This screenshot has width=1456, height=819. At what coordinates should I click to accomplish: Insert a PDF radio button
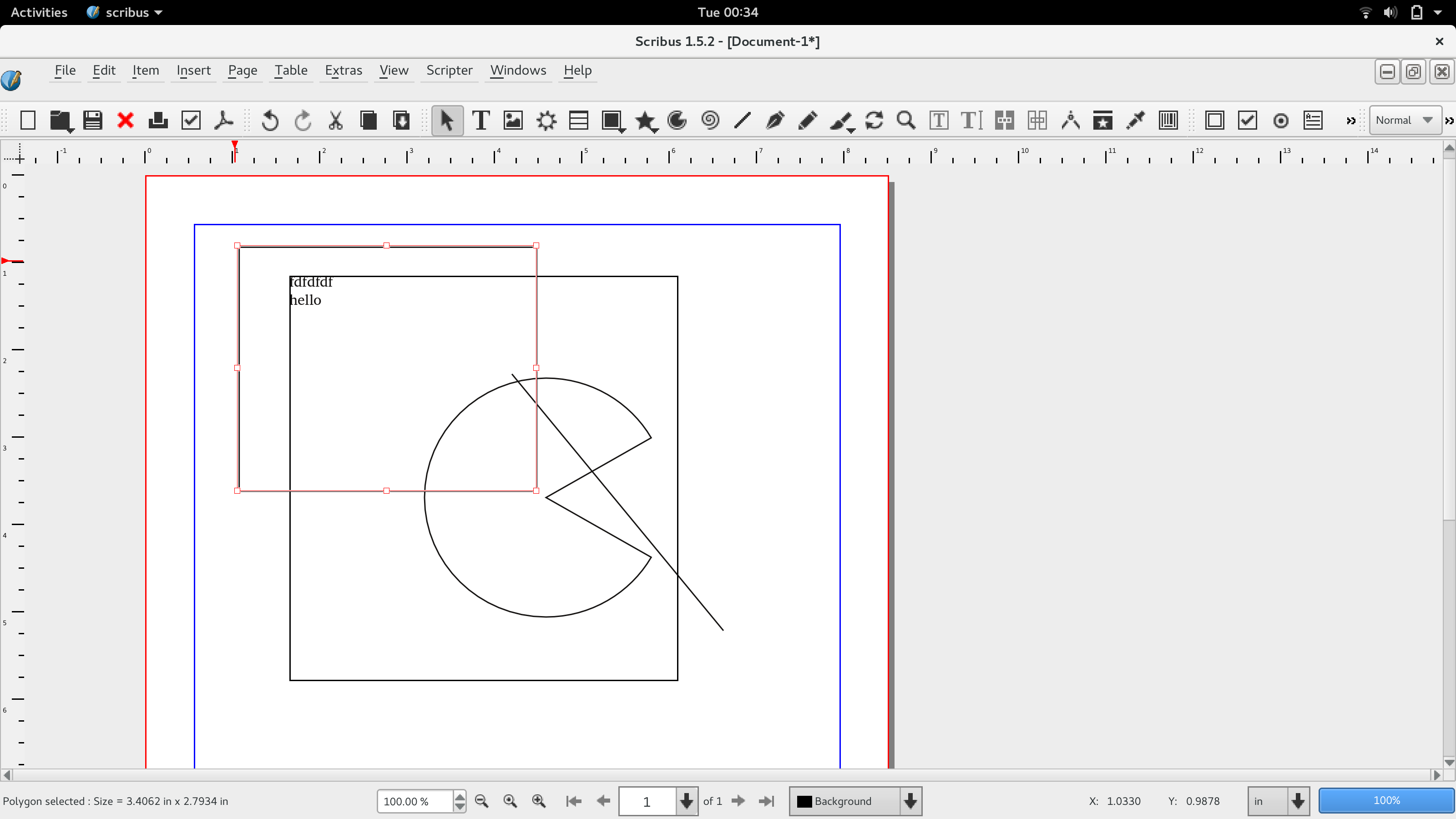pyautogui.click(x=1281, y=121)
